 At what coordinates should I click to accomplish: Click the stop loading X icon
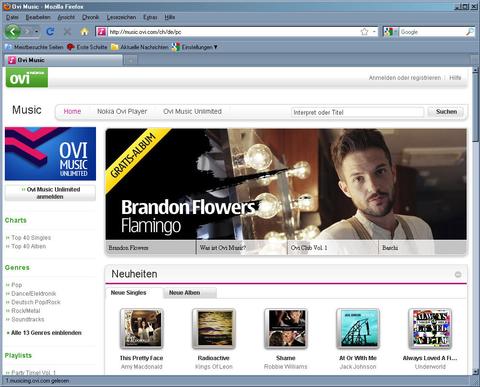point(67,32)
